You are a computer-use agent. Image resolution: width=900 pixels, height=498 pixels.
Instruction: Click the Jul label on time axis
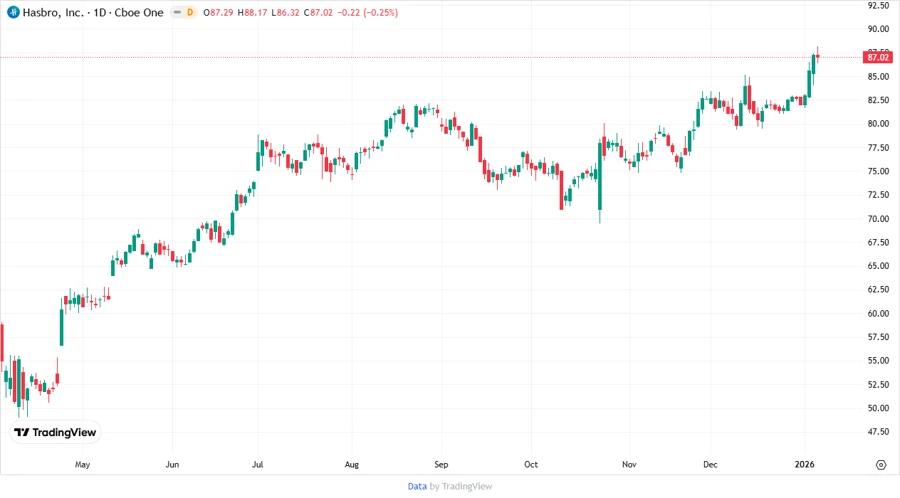tap(258, 464)
